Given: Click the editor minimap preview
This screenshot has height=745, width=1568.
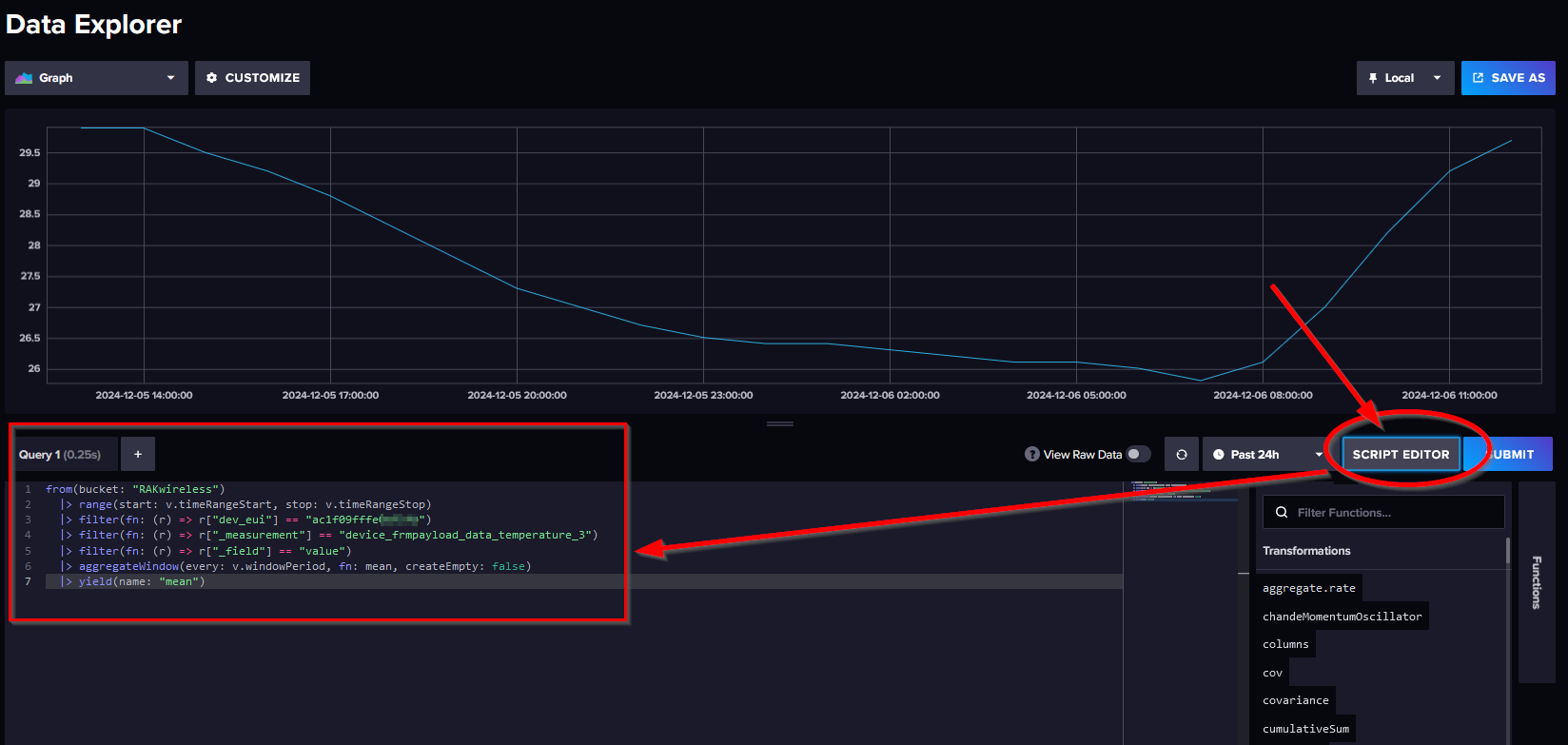Looking at the screenshot, I should [x=1185, y=491].
